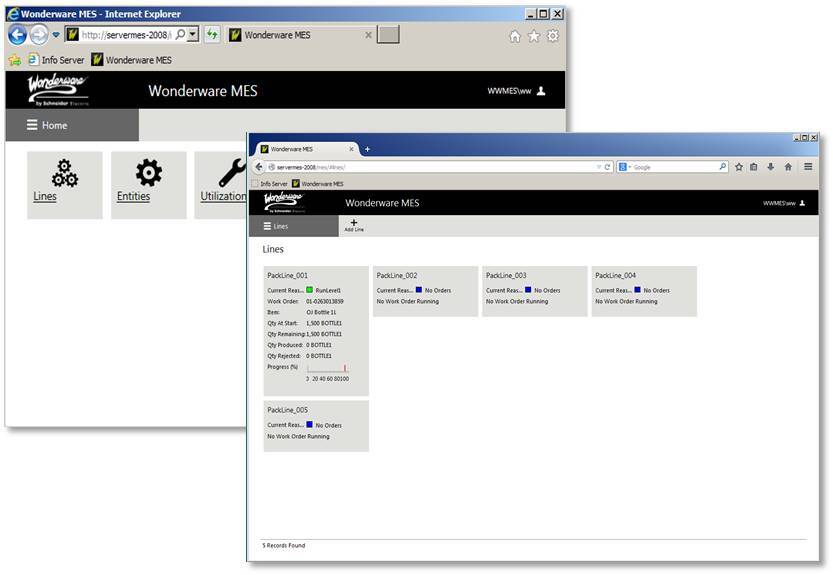Open Internet Explorer favorites star
The width and height of the screenshot is (833, 575).
pyautogui.click(x=534, y=36)
